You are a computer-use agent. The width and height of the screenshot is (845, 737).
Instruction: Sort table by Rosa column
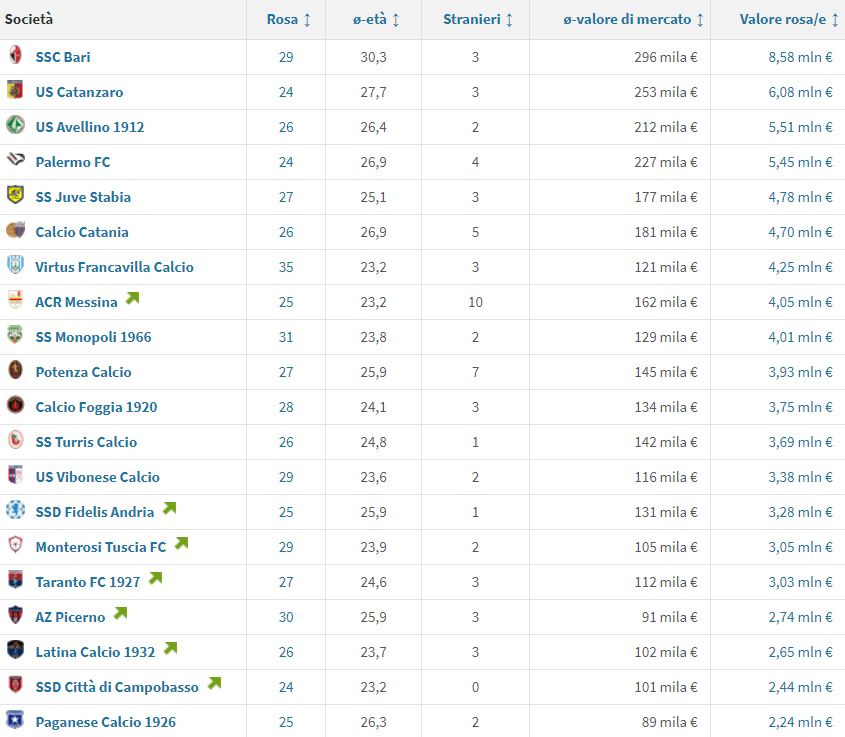pyautogui.click(x=289, y=19)
